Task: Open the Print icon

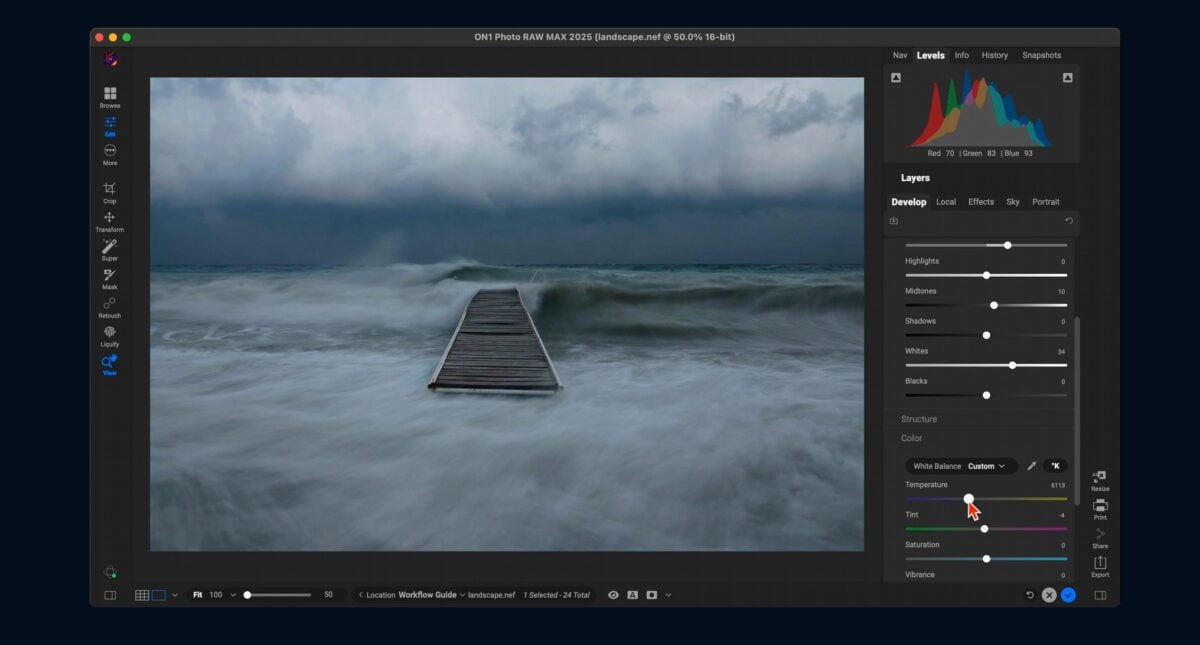Action: [1100, 509]
